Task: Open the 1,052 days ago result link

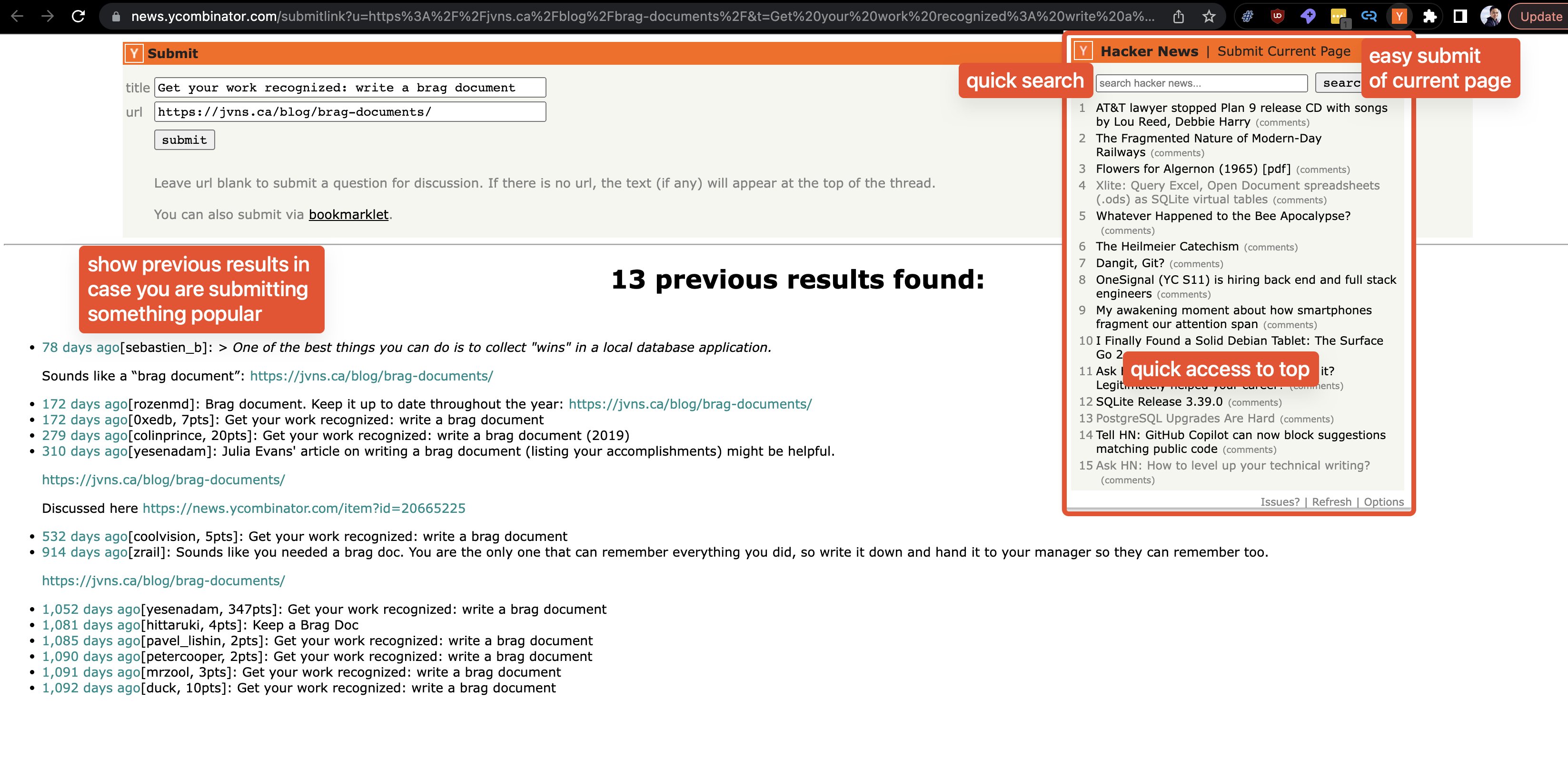Action: coord(91,610)
